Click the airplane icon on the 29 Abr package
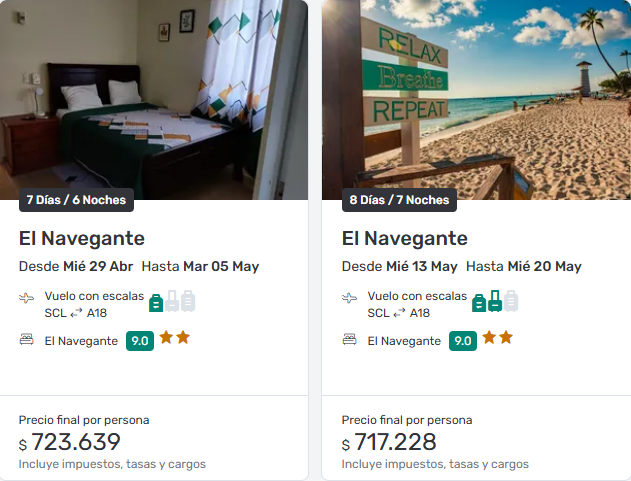Viewport: 631px width, 481px height. 27,297
